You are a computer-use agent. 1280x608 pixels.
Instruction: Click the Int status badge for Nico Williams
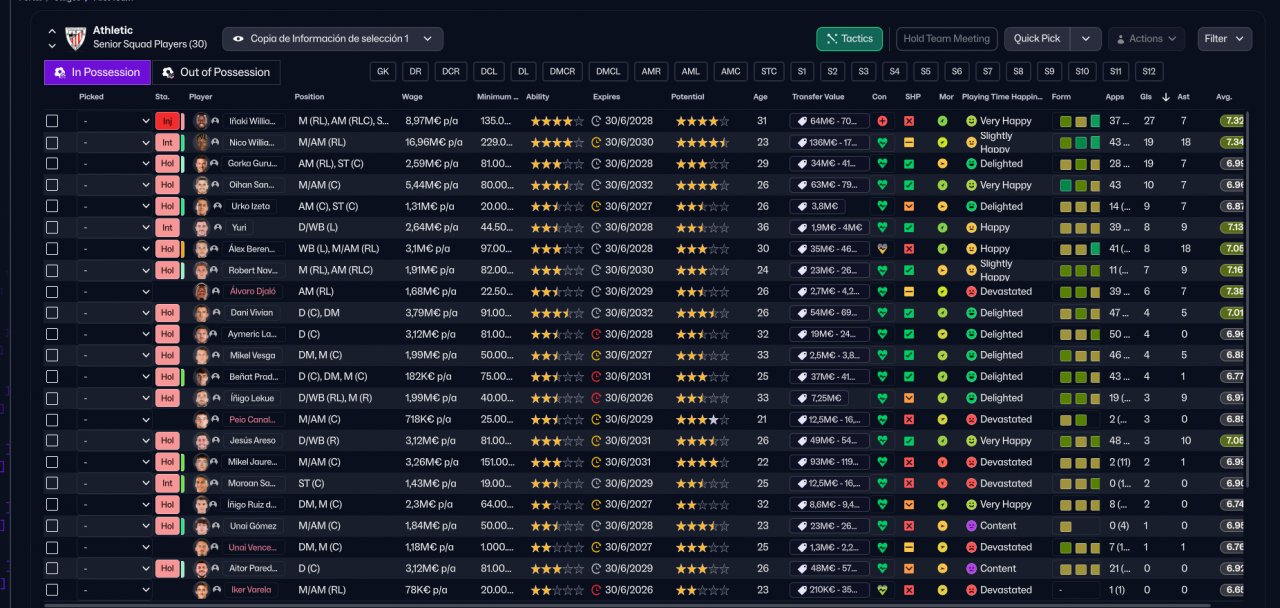[167, 142]
